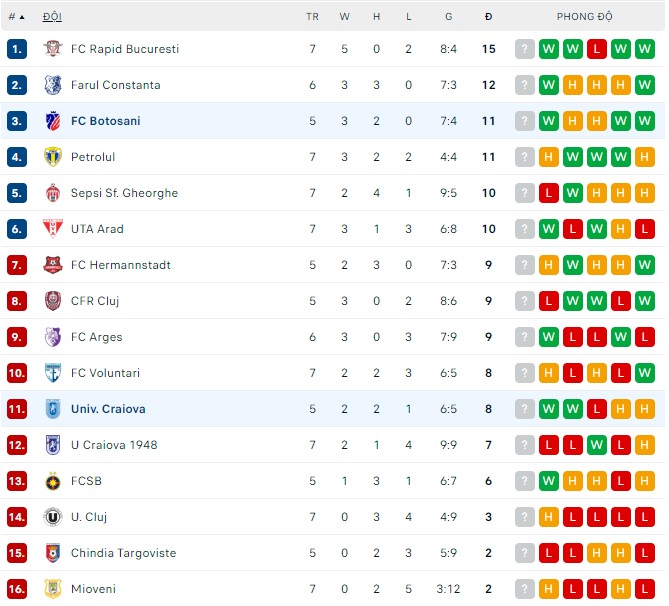Viewport: 669px width, 606px height.
Task: Click the Chindia Targoviste team logo
Action: tap(53, 553)
